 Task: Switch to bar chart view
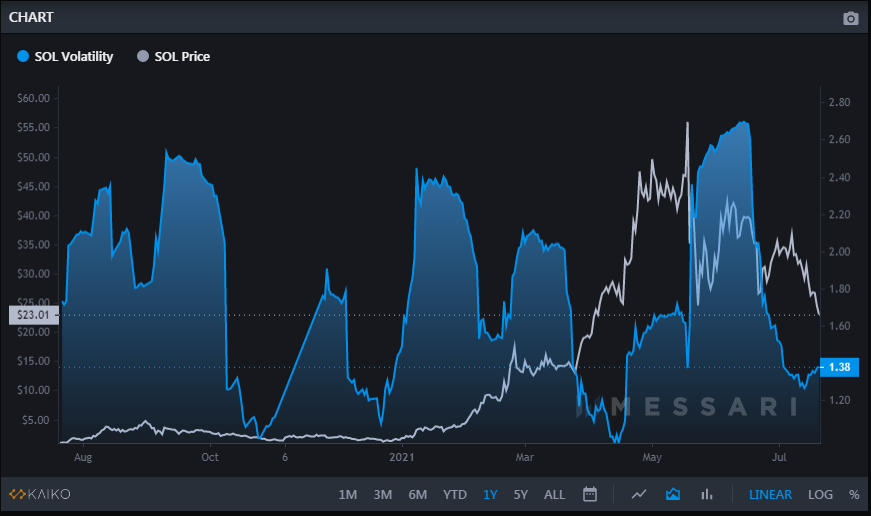click(707, 494)
